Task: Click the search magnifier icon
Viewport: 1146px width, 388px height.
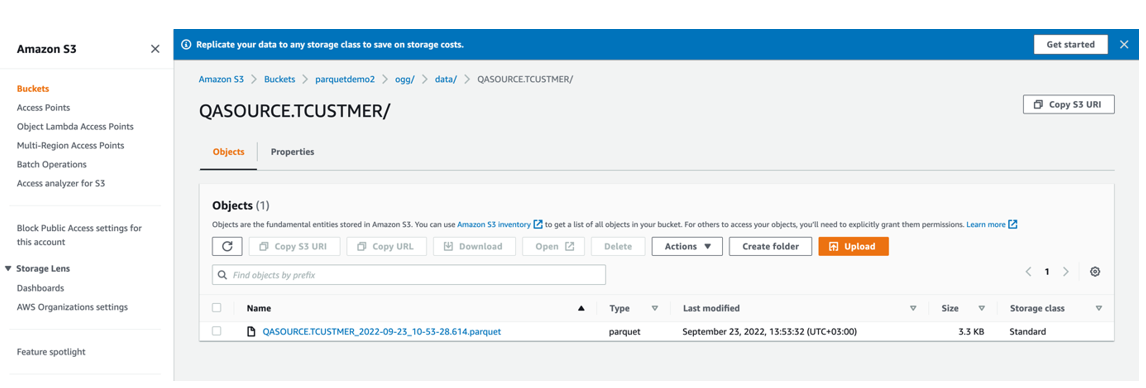Action: 222,275
